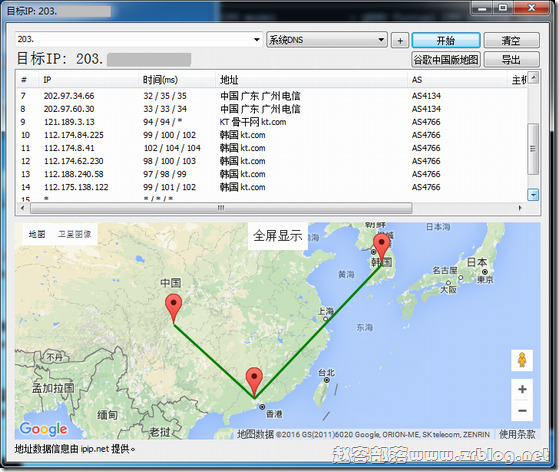
Task: Click the Google logo on the map
Action: (x=43, y=429)
